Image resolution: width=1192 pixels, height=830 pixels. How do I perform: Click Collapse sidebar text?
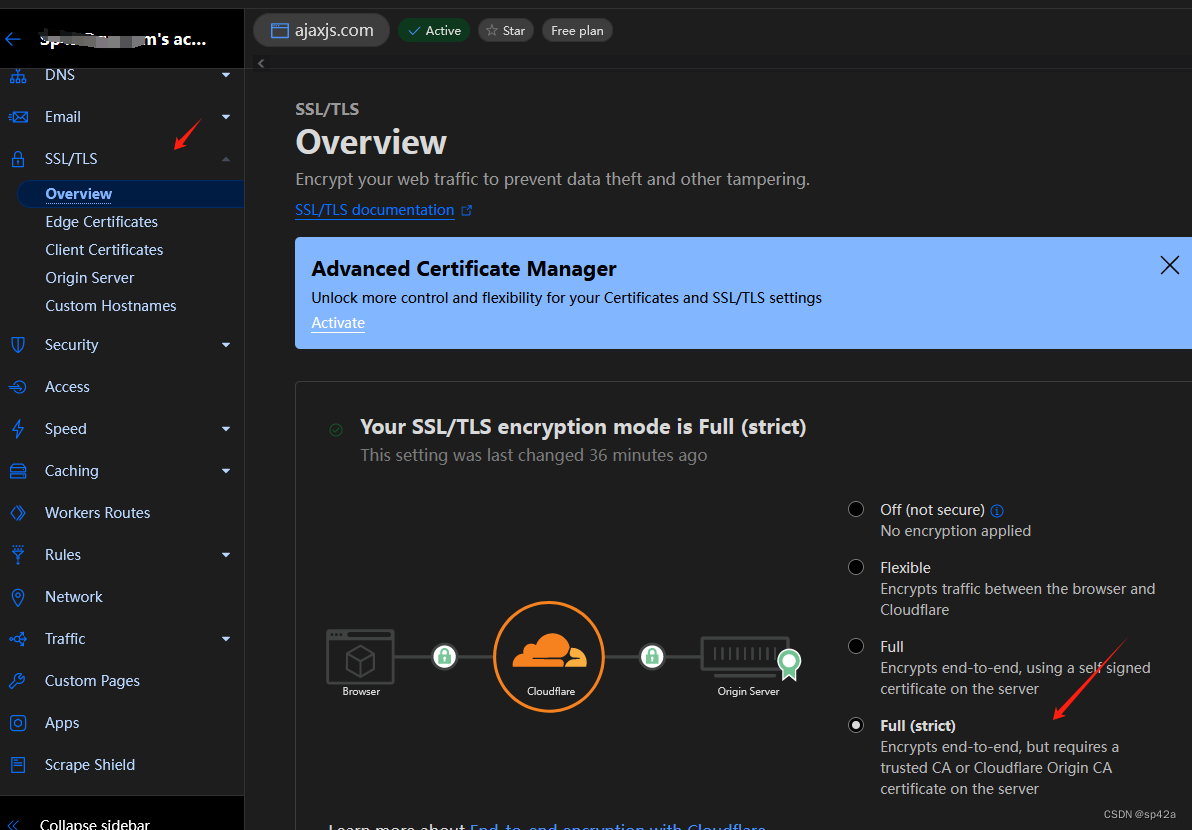tap(95, 824)
